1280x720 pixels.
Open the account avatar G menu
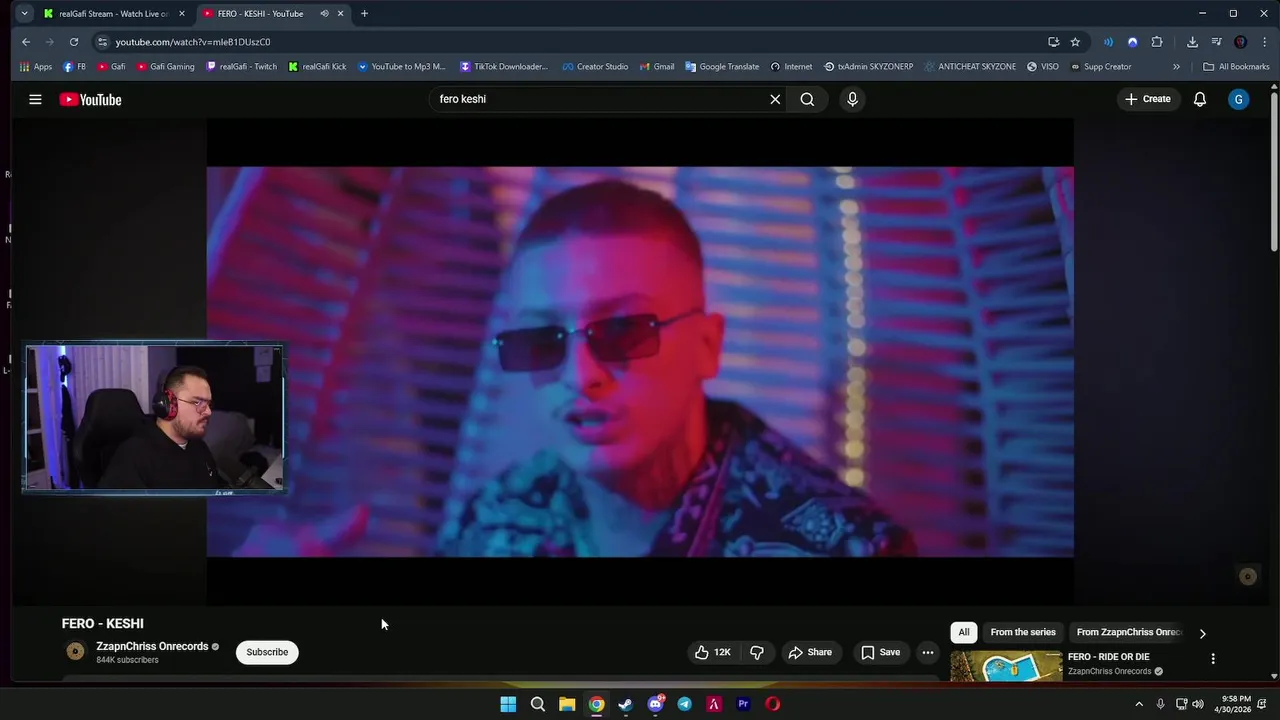pyautogui.click(x=1239, y=99)
